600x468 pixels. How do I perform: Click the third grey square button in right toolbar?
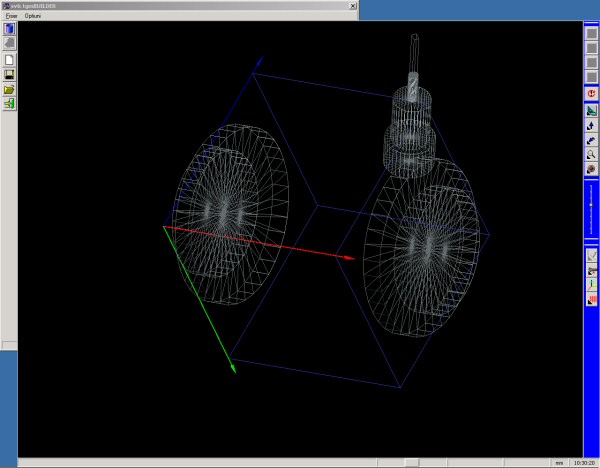point(592,62)
